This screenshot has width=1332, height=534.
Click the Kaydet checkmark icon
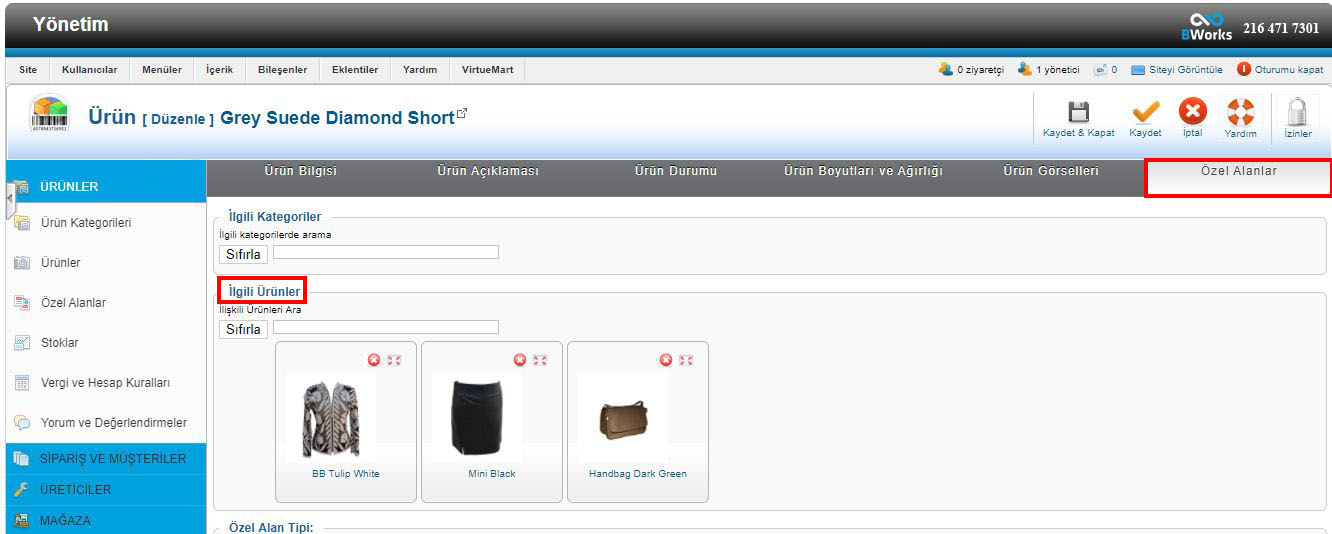[1145, 112]
